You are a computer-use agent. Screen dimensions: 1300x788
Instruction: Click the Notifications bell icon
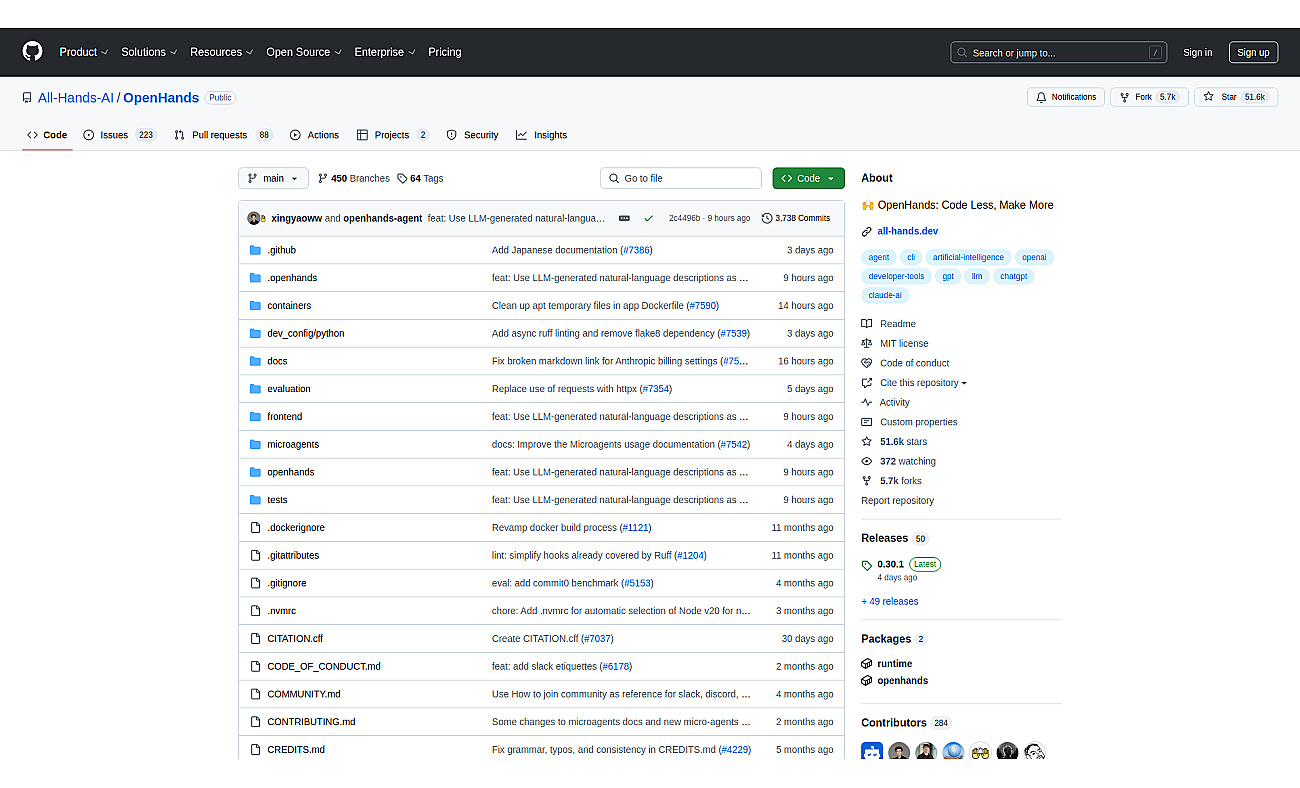(1041, 97)
